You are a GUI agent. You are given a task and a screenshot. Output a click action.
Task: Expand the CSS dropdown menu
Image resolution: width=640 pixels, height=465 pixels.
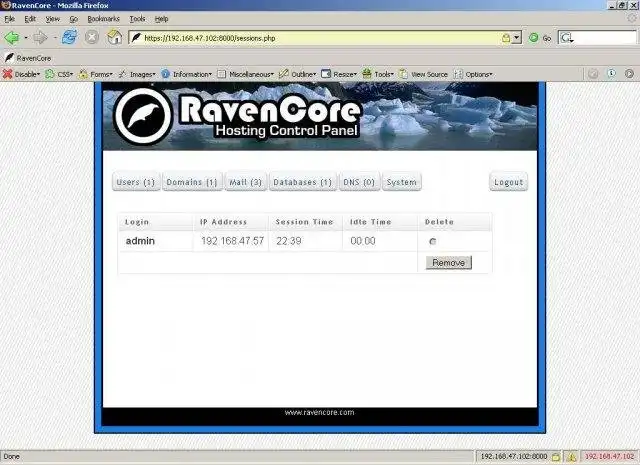click(x=59, y=74)
